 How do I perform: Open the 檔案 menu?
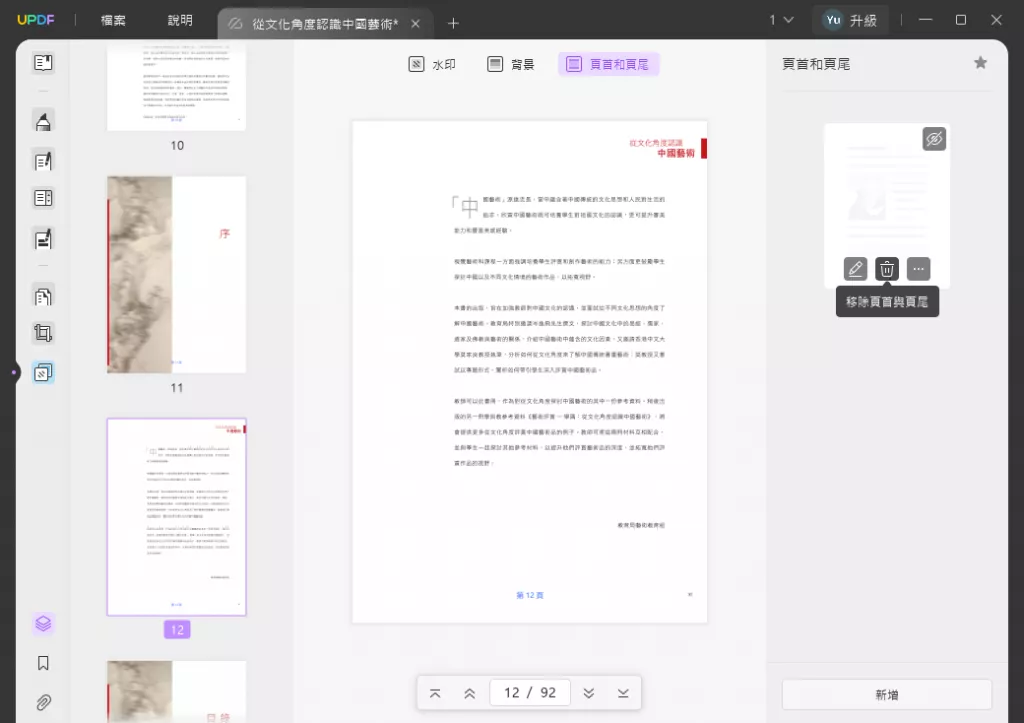[x=113, y=20]
